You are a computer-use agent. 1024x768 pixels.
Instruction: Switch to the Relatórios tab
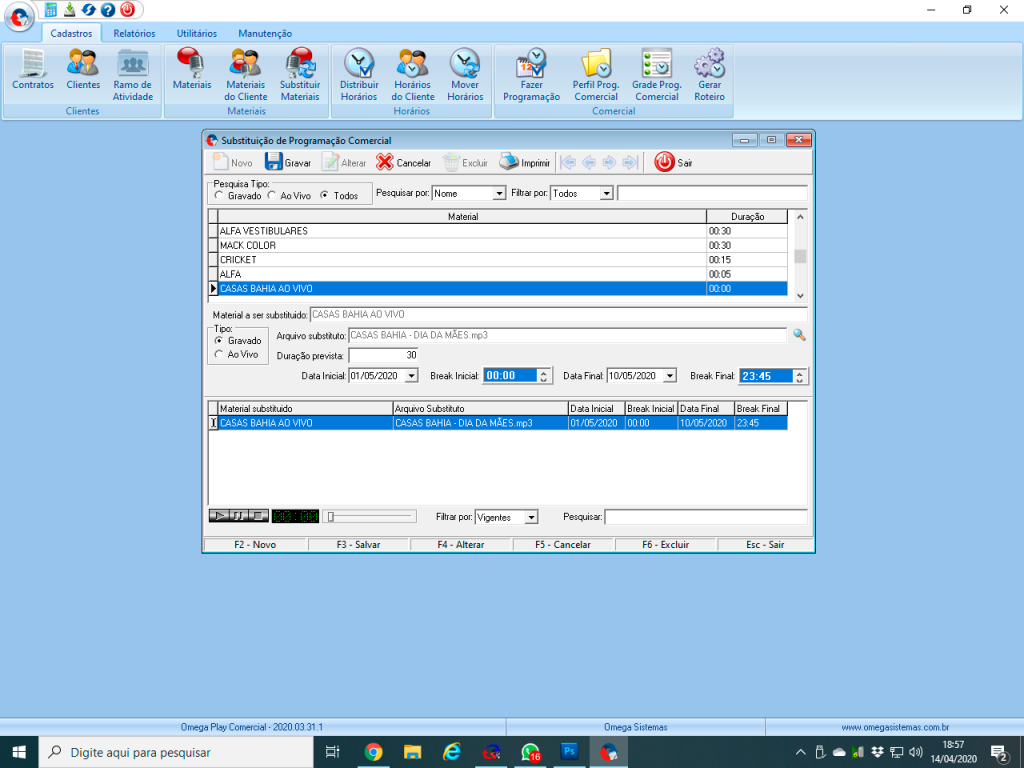[x=134, y=33]
